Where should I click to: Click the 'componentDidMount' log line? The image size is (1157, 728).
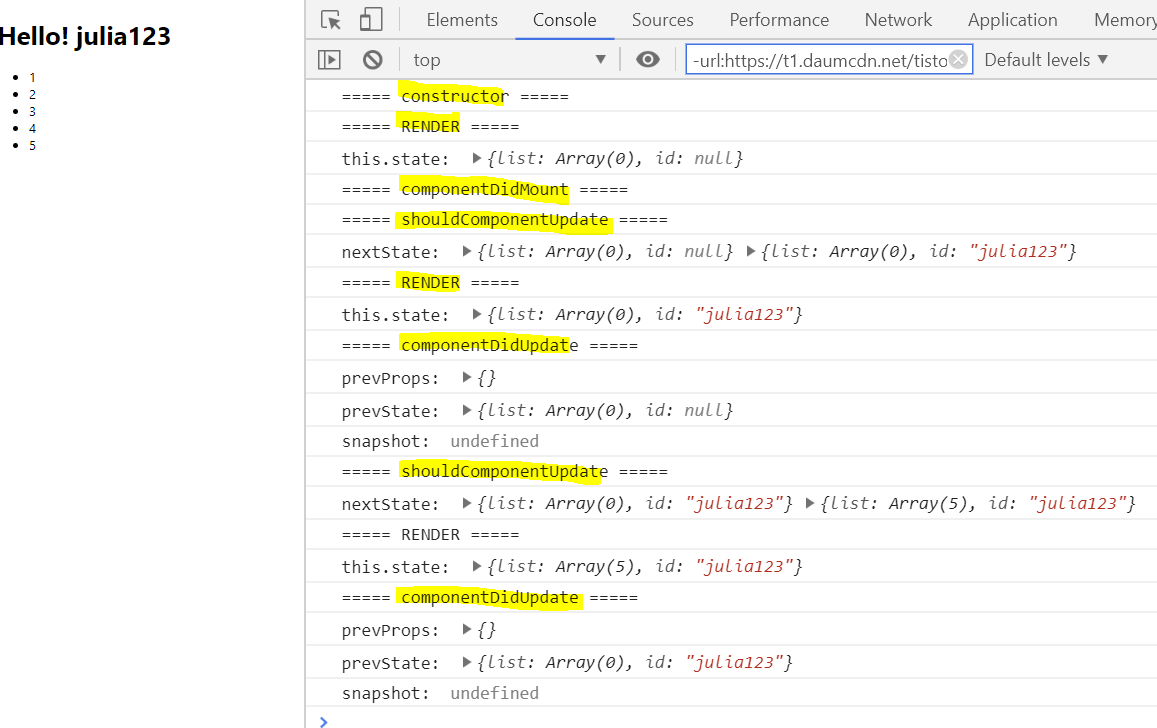click(x=485, y=190)
